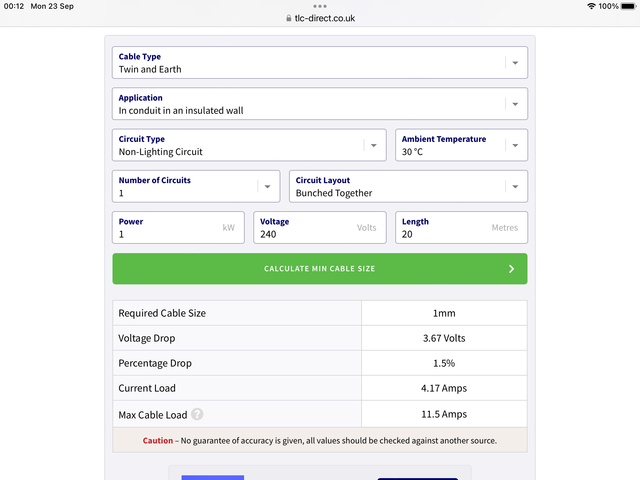Click the Length metres input field
Screen dimensions: 640x480
tap(461, 228)
